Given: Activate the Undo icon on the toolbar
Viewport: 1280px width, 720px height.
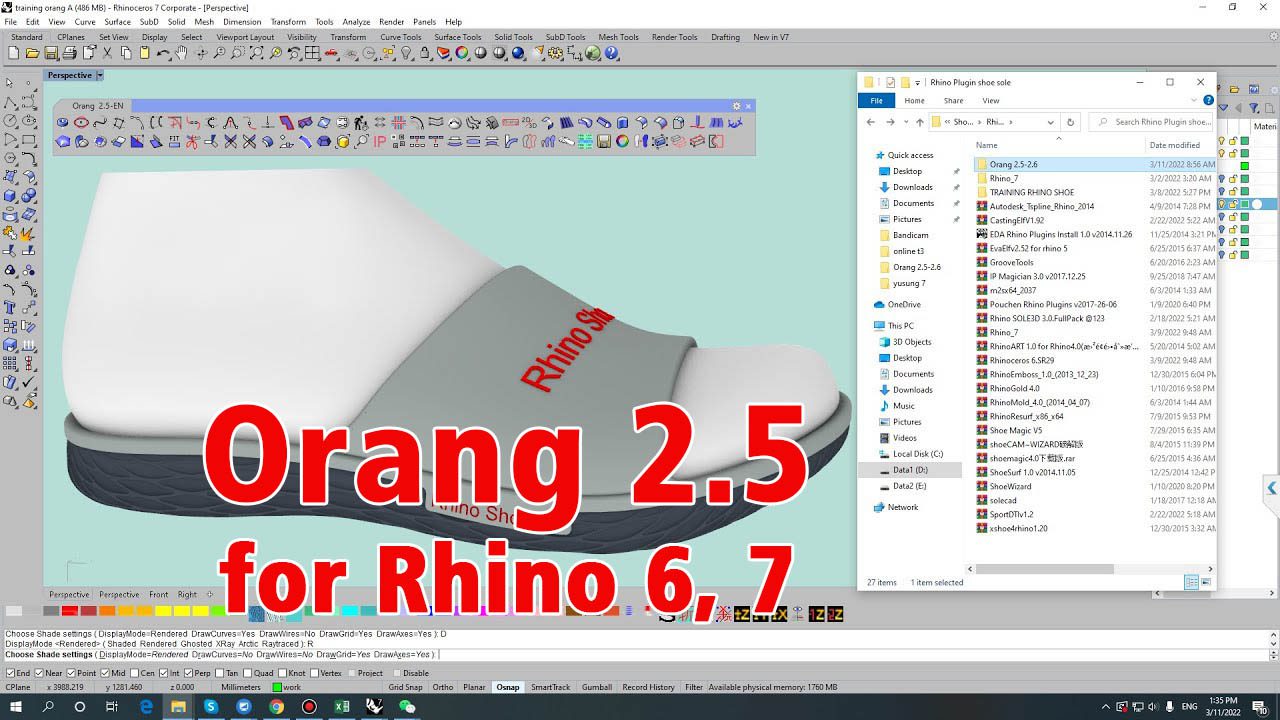Looking at the screenshot, I should click(x=162, y=53).
